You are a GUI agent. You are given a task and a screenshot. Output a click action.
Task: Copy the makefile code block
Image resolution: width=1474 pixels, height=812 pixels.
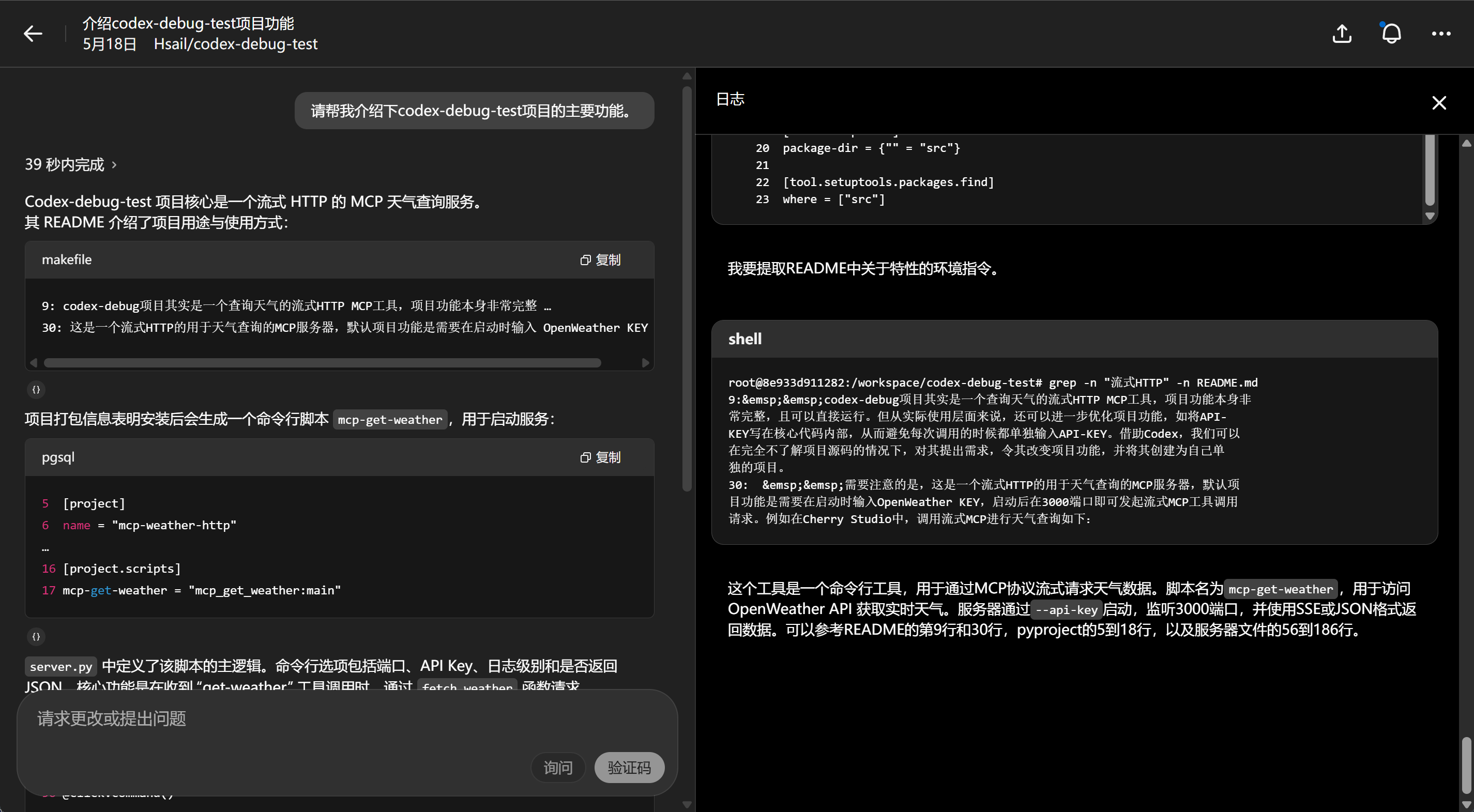tap(600, 260)
